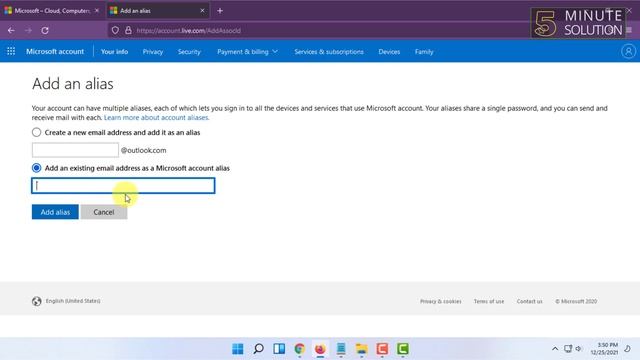
Task: Open the account profile avatar icon
Action: pos(628,51)
